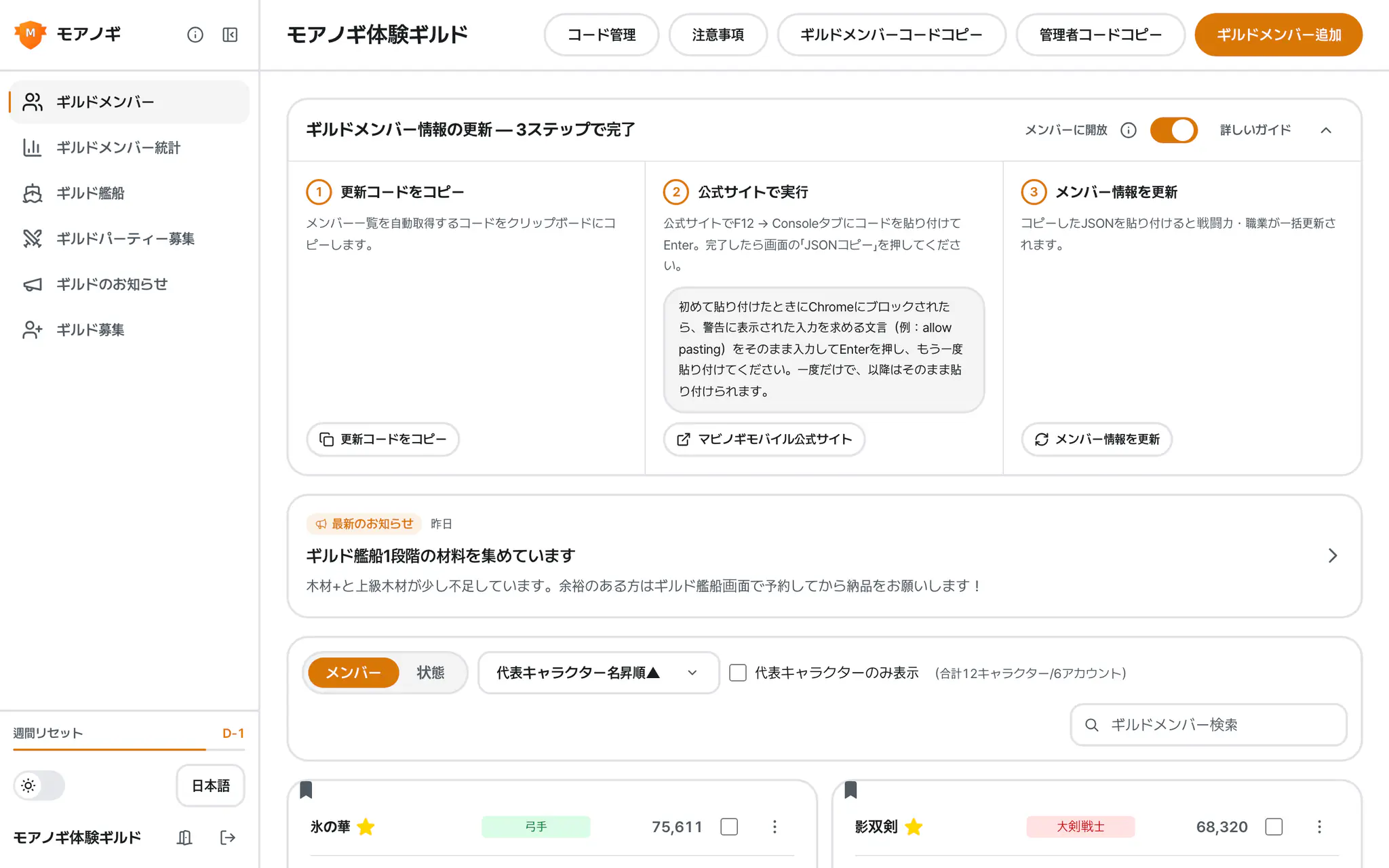Click the gold star next to 氷の華
This screenshot has width=1389, height=868.
pos(366,827)
